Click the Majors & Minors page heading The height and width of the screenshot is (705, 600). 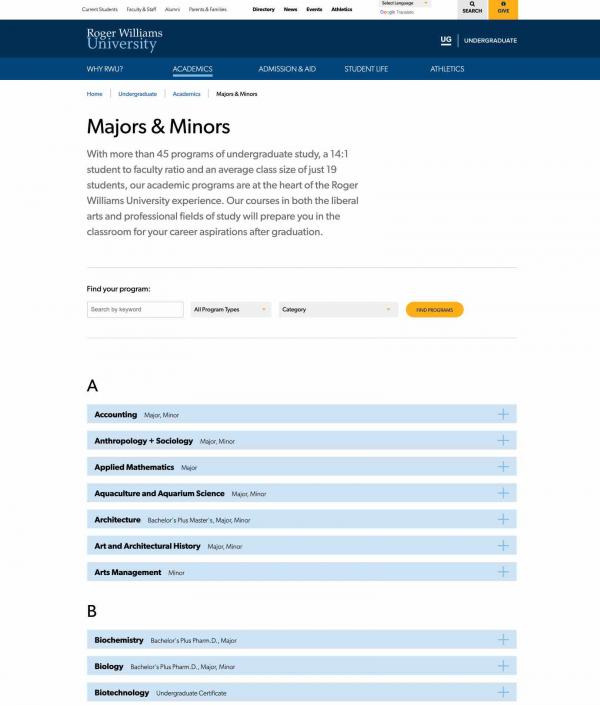pos(158,126)
